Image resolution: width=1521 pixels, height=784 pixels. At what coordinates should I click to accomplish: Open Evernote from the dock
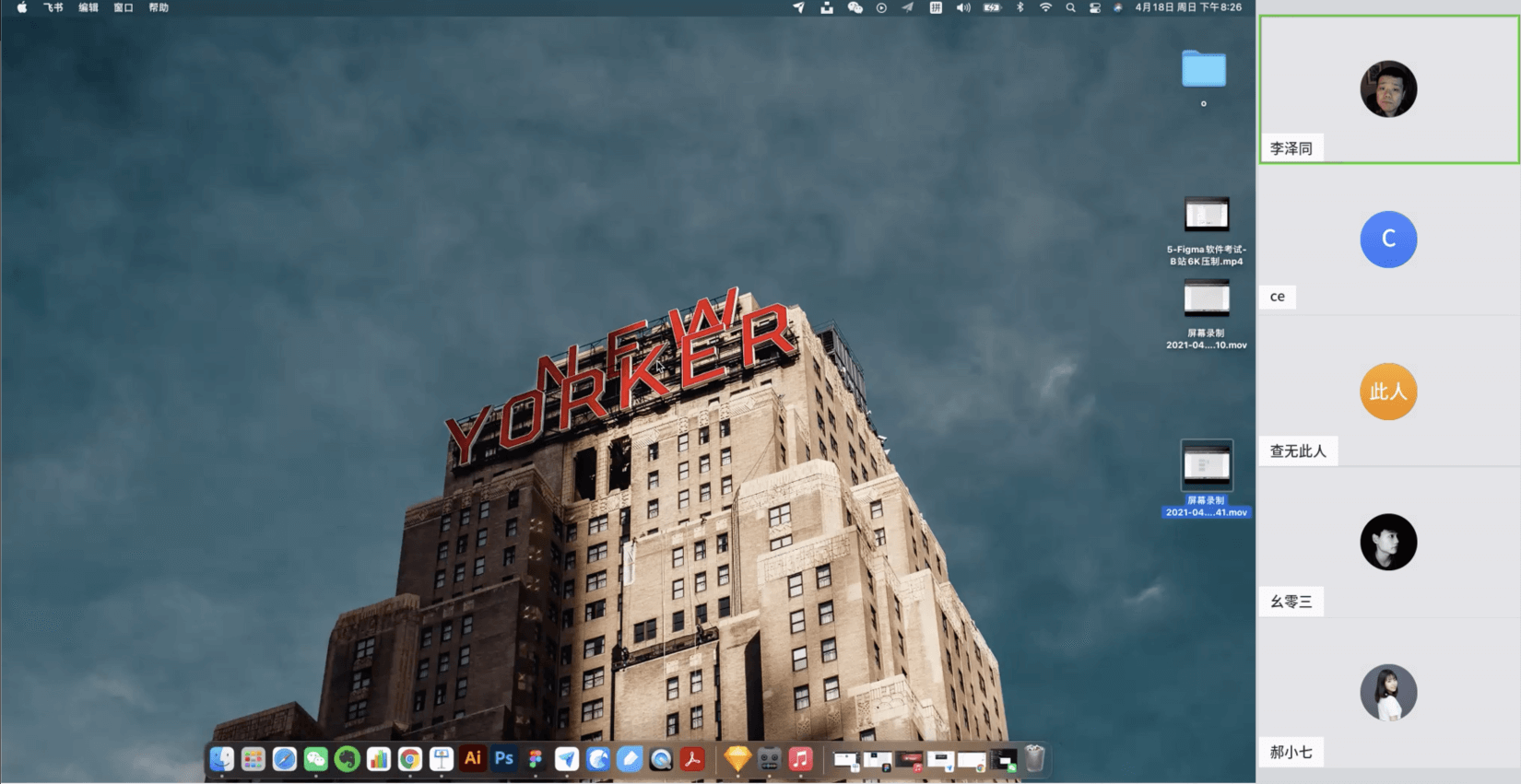click(347, 759)
